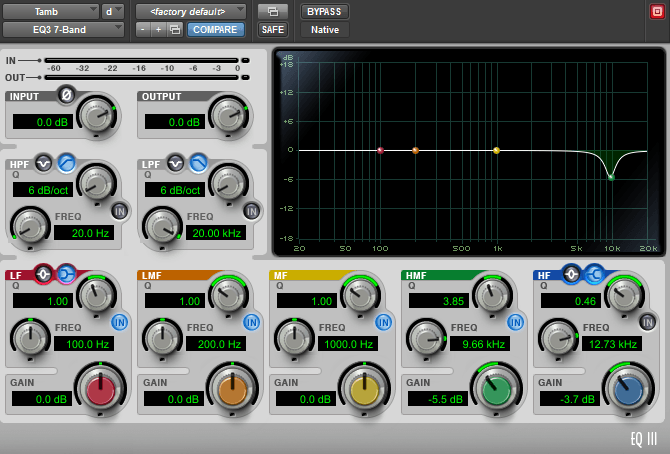Select the LPF notch filter type icon
The height and width of the screenshot is (454, 670).
[x=176, y=162]
